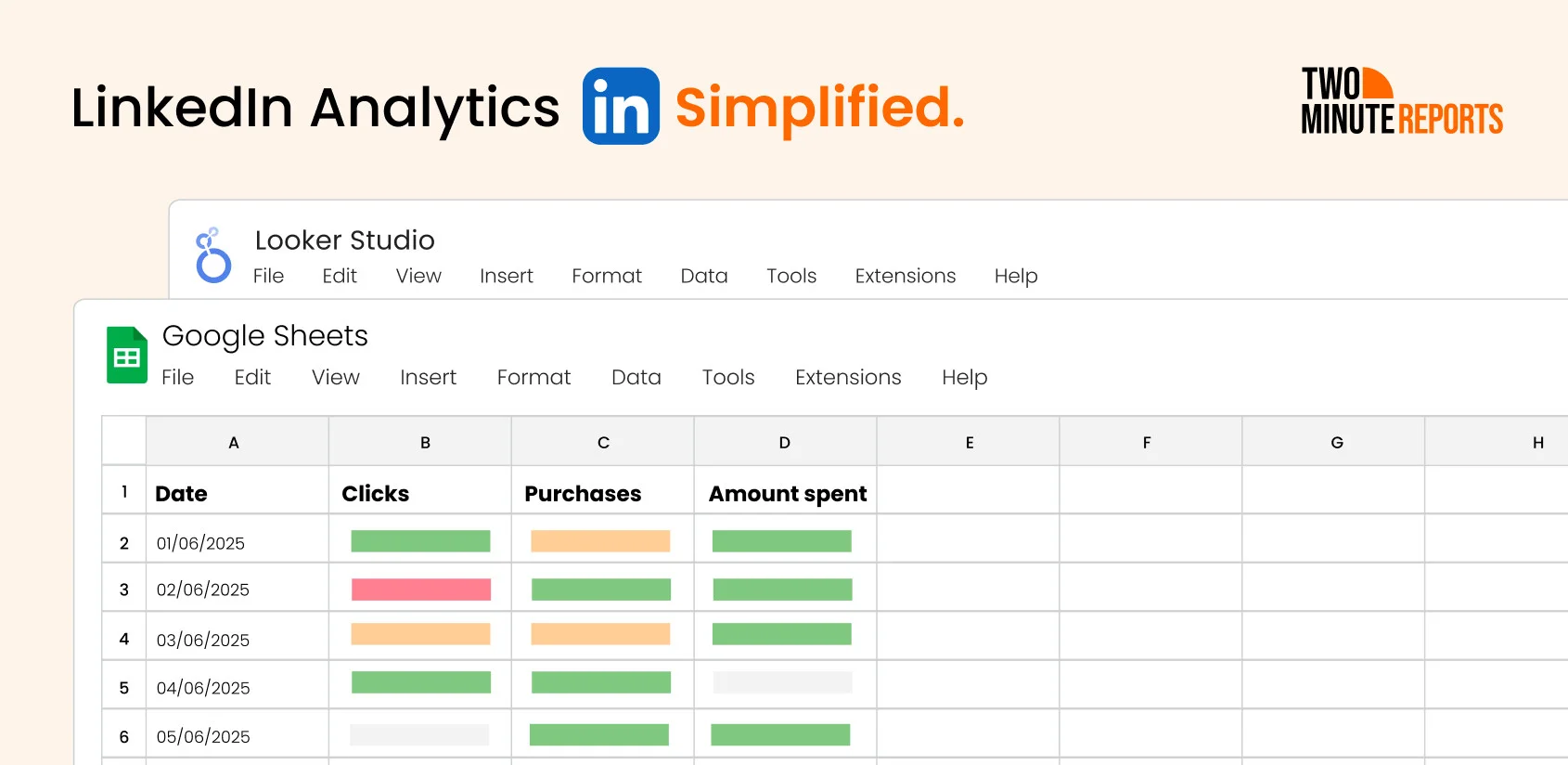Click the 01/06/2025 date cell
Image resolution: width=1568 pixels, height=765 pixels.
[237, 538]
